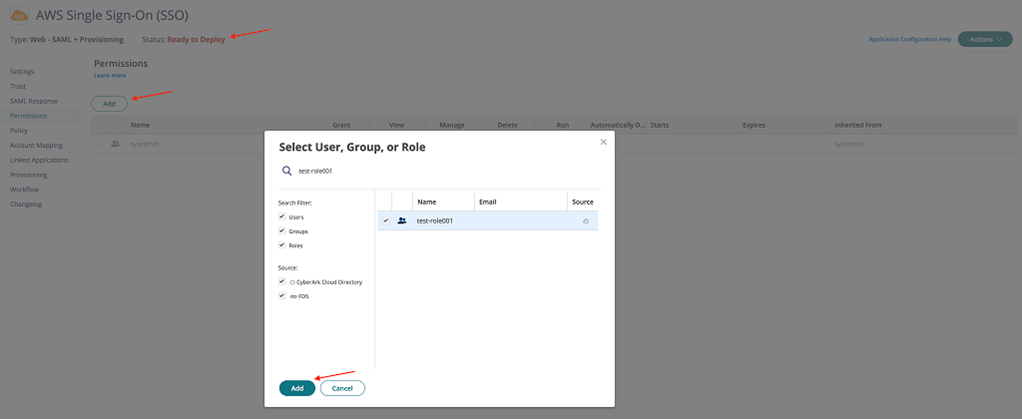The height and width of the screenshot is (419, 1022).
Task: Toggle the CyberArk Cloud Directory source checkbox
Action: click(282, 281)
